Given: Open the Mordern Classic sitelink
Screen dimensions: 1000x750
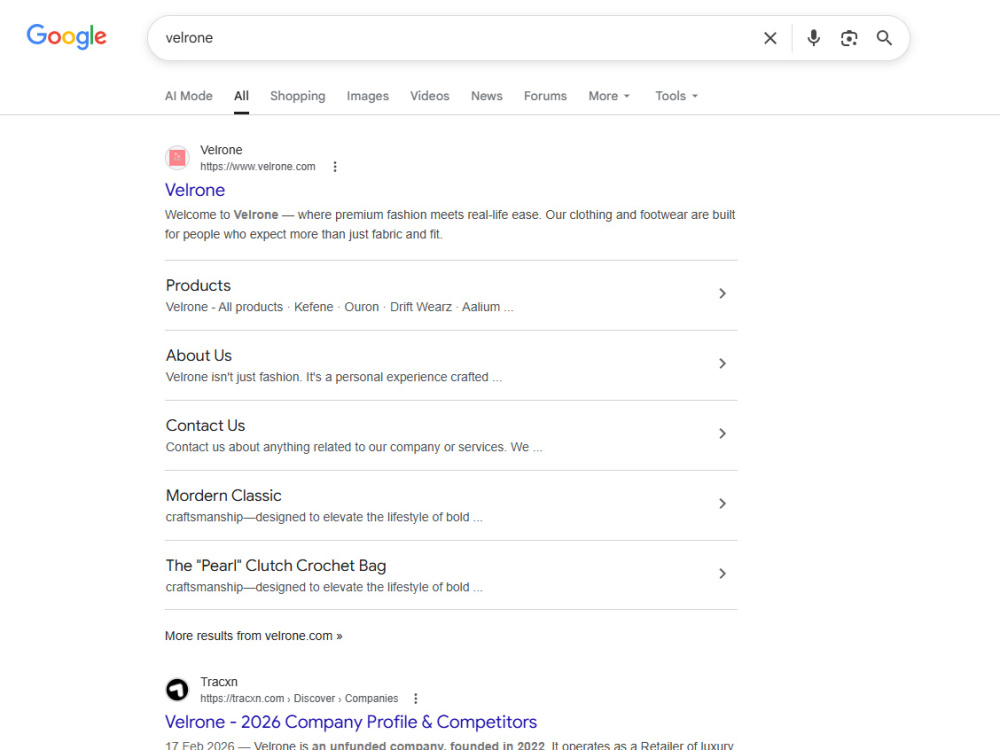Looking at the screenshot, I should pos(223,496).
